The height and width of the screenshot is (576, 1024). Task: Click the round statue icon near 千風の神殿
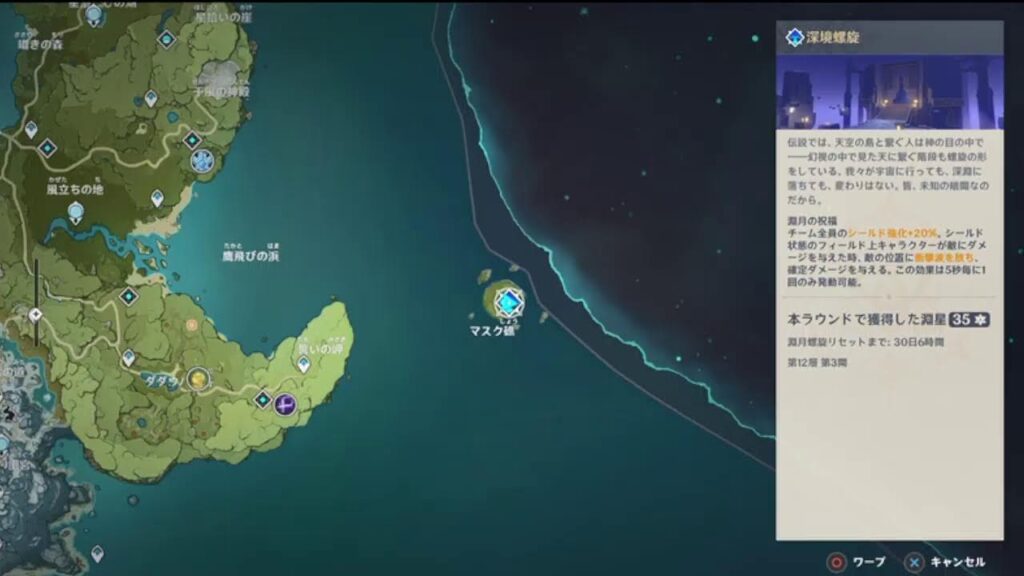(x=202, y=160)
